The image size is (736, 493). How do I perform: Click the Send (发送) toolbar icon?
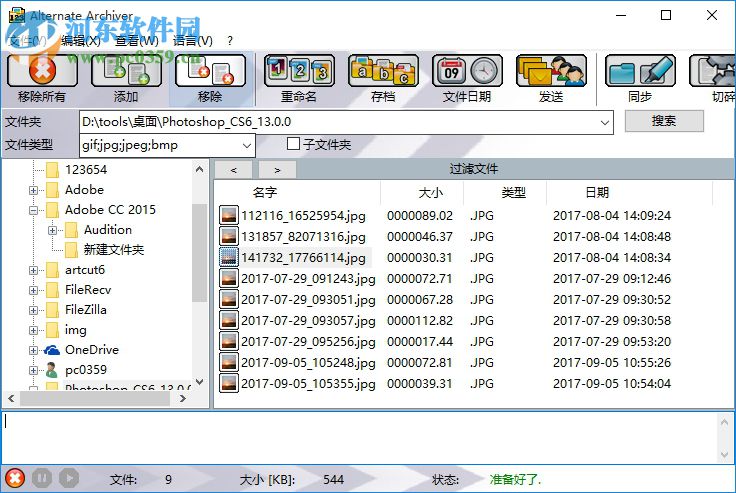552,71
